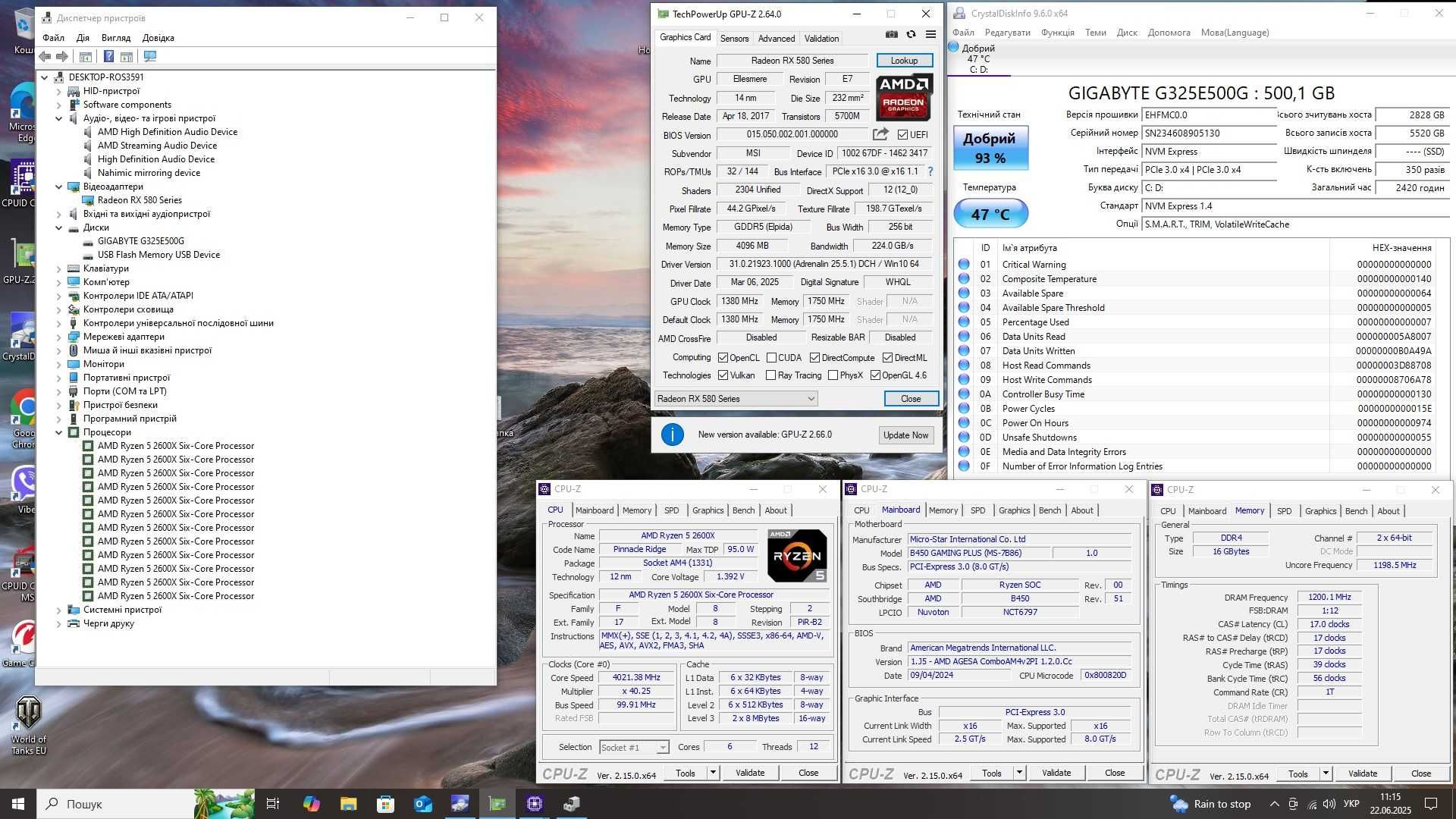Viewport: 1456px width, 819px height.
Task: Click the УКР language indicator
Action: (x=1351, y=804)
